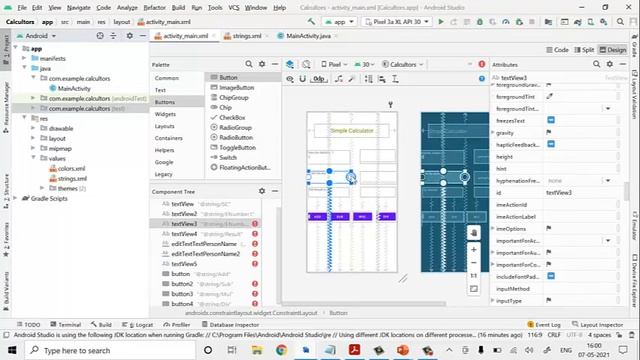Viewport: 640px width, 360px height.
Task: Open the Terminal tool window
Action: (x=65, y=324)
